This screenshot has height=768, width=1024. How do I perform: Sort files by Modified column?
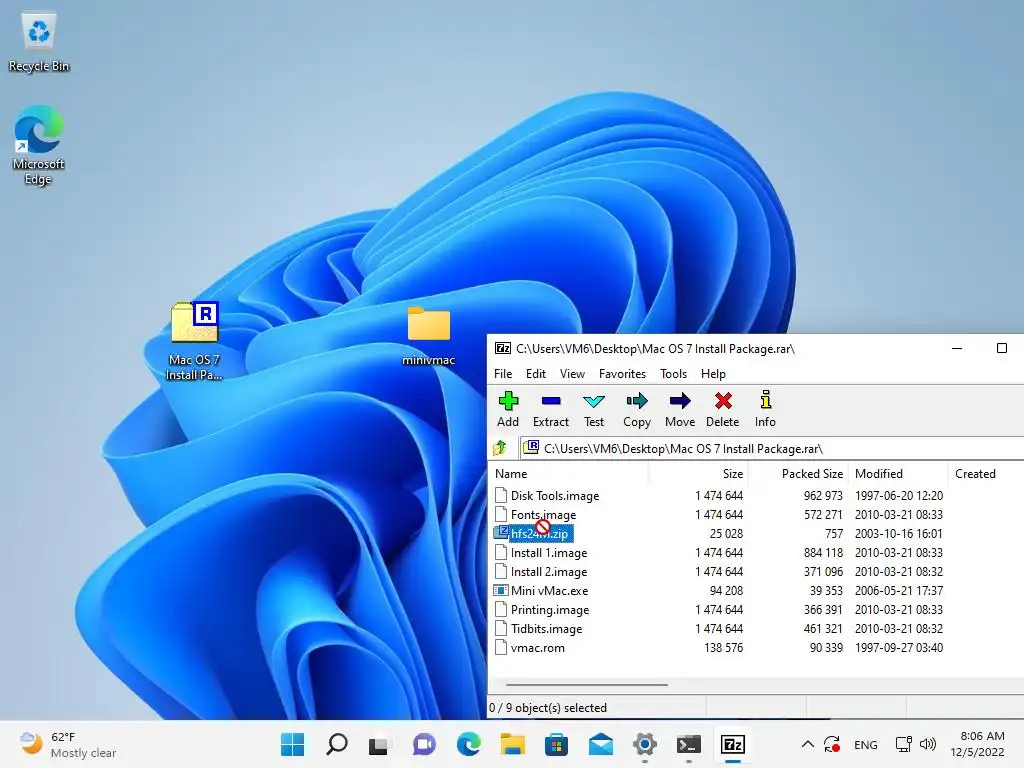898,473
